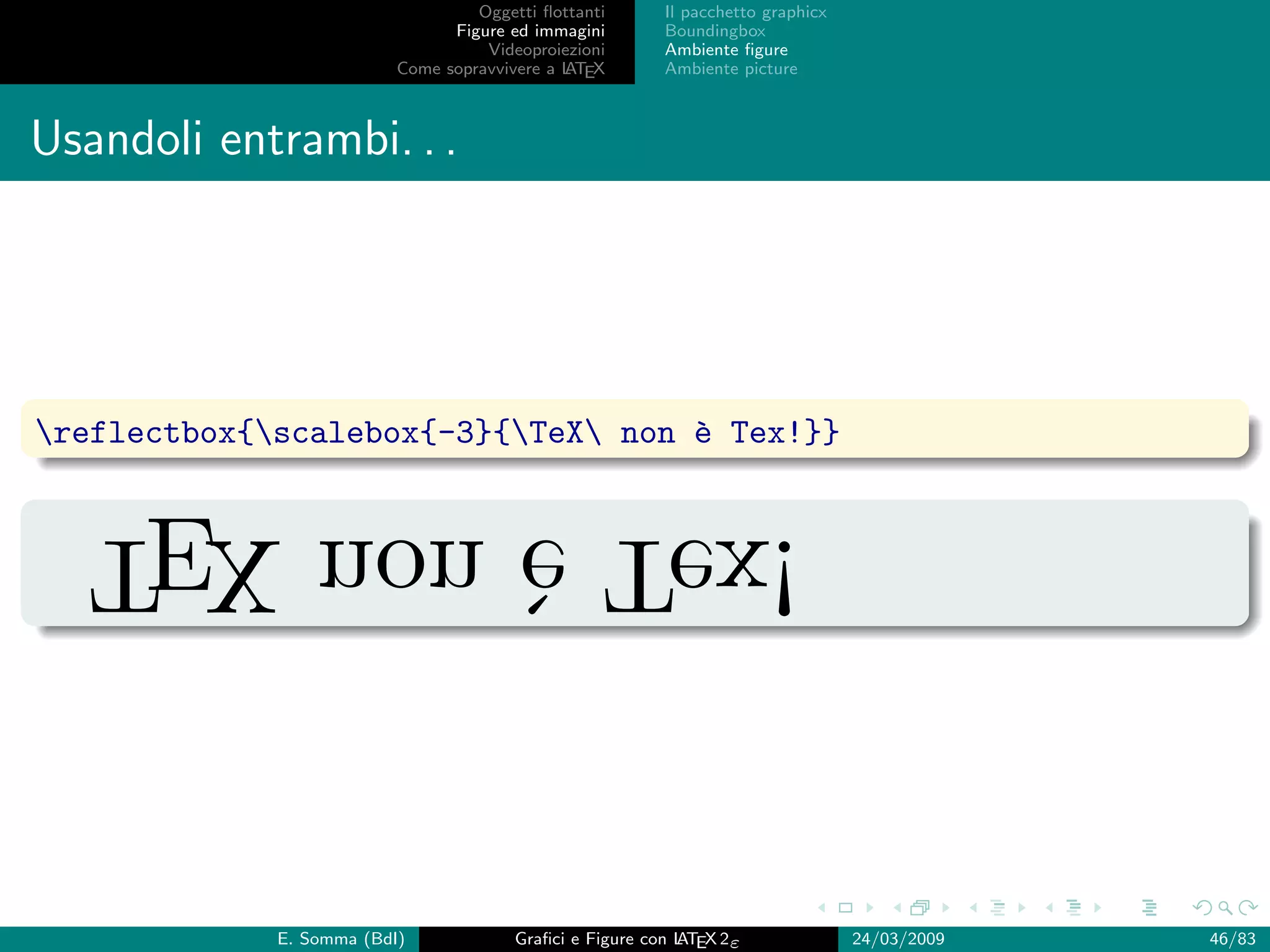Screen dimensions: 1270x952
Task: Click the subsection navigation icon
Action: [997, 907]
